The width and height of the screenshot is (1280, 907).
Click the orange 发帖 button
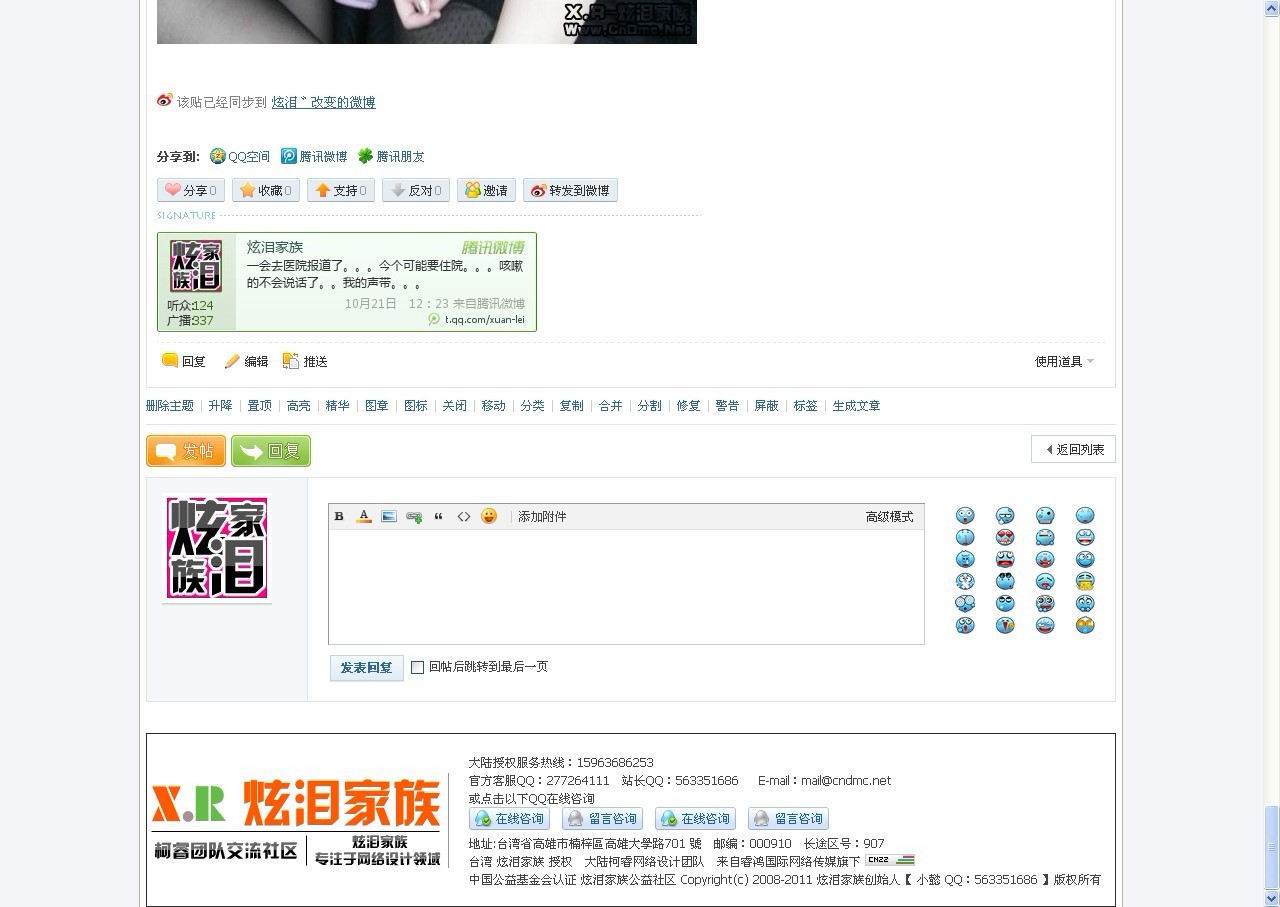click(186, 451)
